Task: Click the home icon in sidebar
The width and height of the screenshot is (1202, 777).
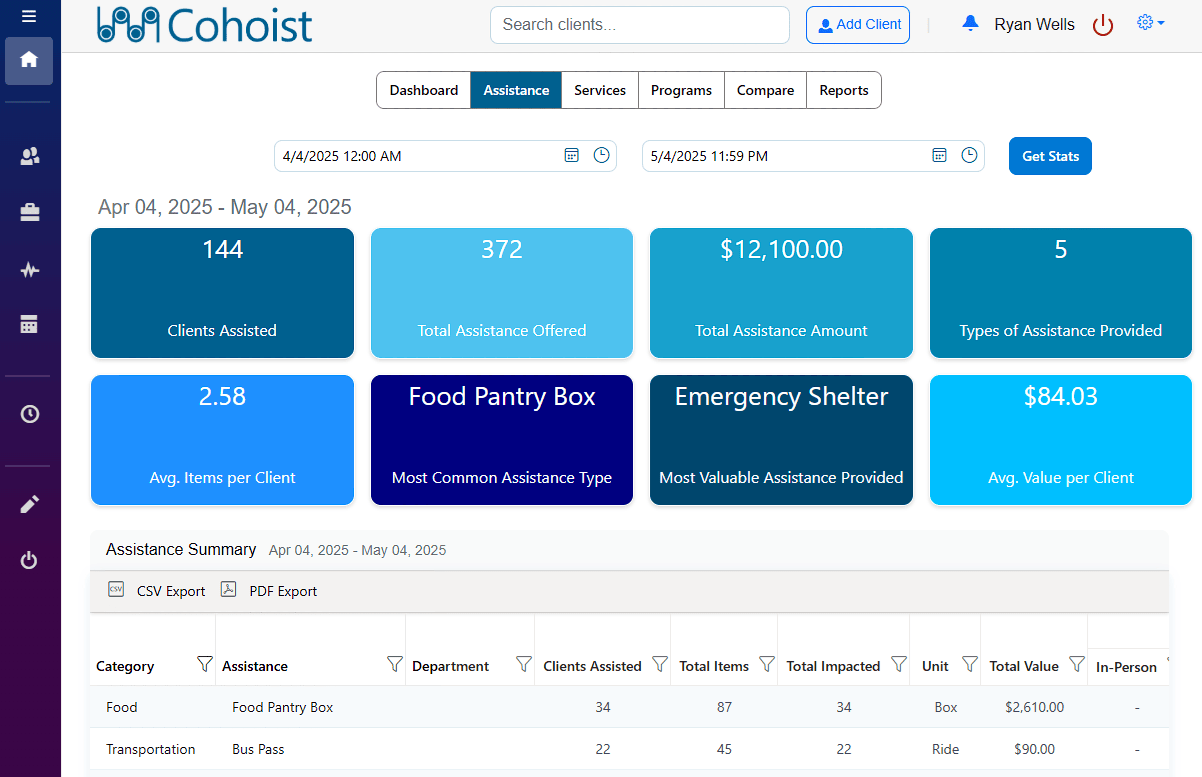Action: (x=29, y=60)
